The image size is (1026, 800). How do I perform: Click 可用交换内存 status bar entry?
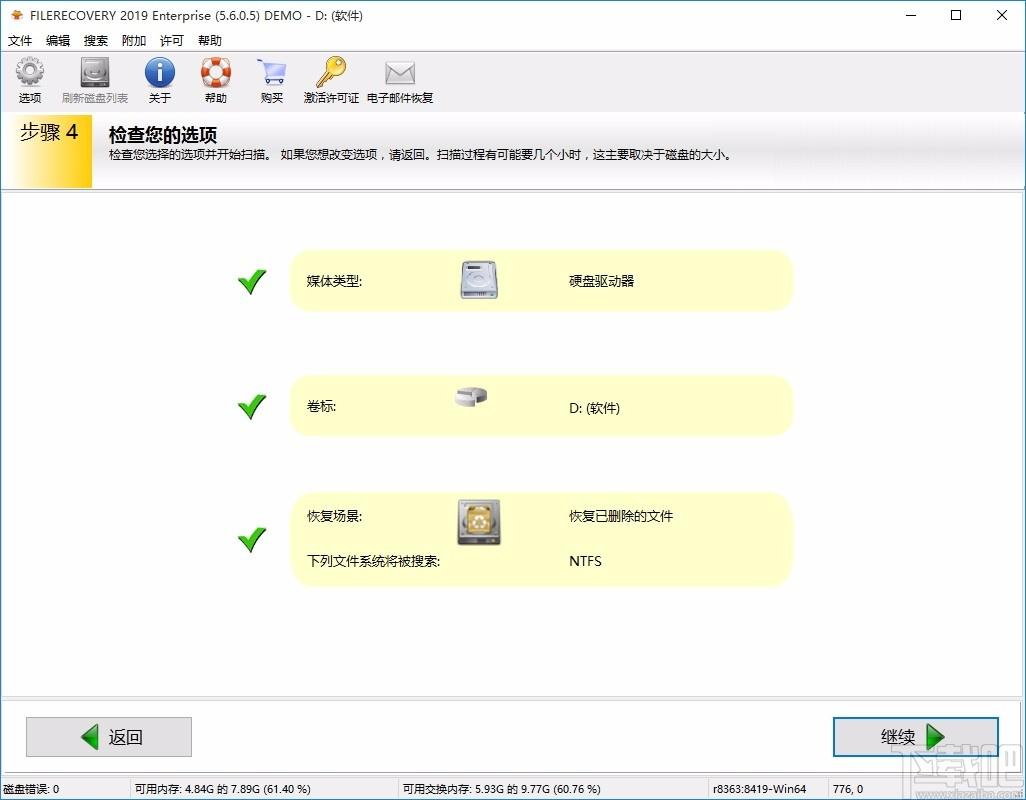[x=501, y=789]
